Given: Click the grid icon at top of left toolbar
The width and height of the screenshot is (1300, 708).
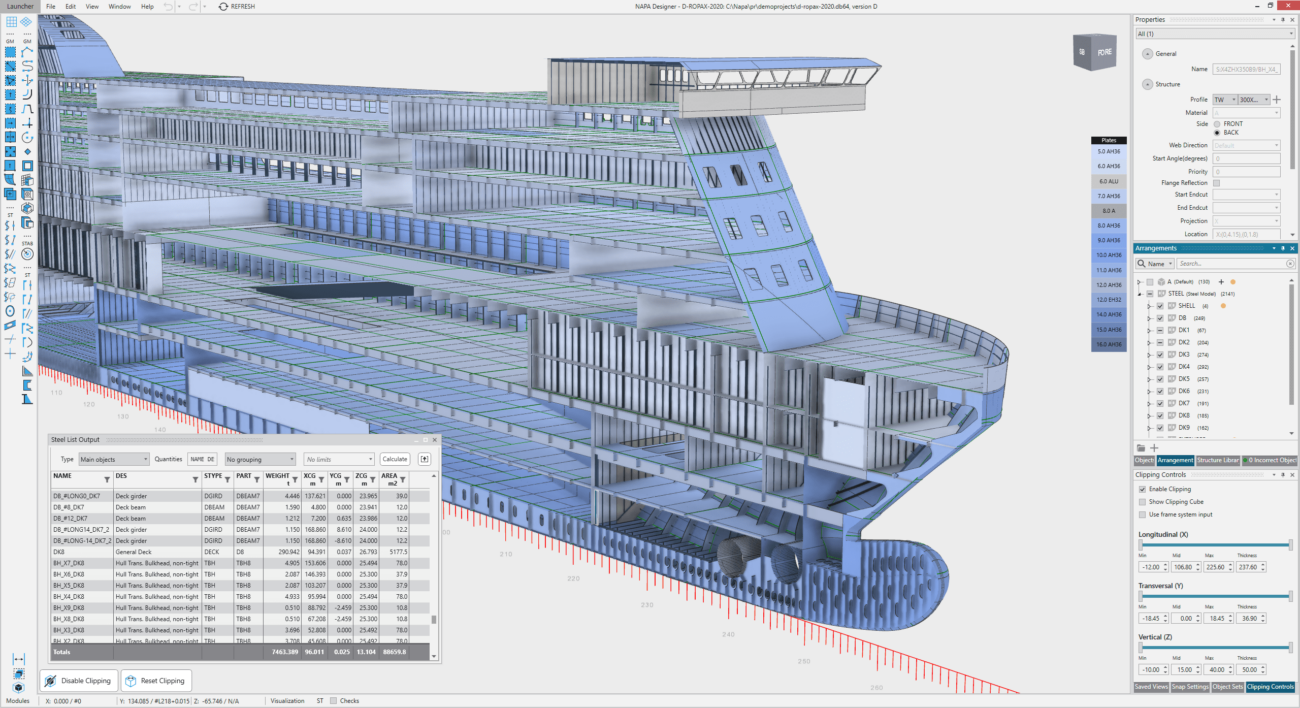Looking at the screenshot, I should (x=10, y=21).
